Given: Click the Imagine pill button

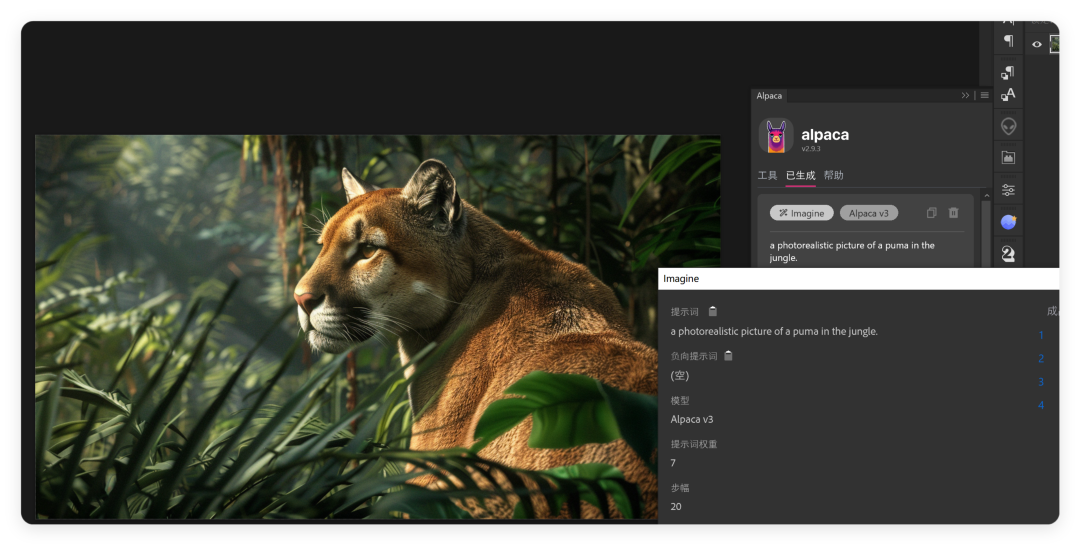Looking at the screenshot, I should point(802,213).
